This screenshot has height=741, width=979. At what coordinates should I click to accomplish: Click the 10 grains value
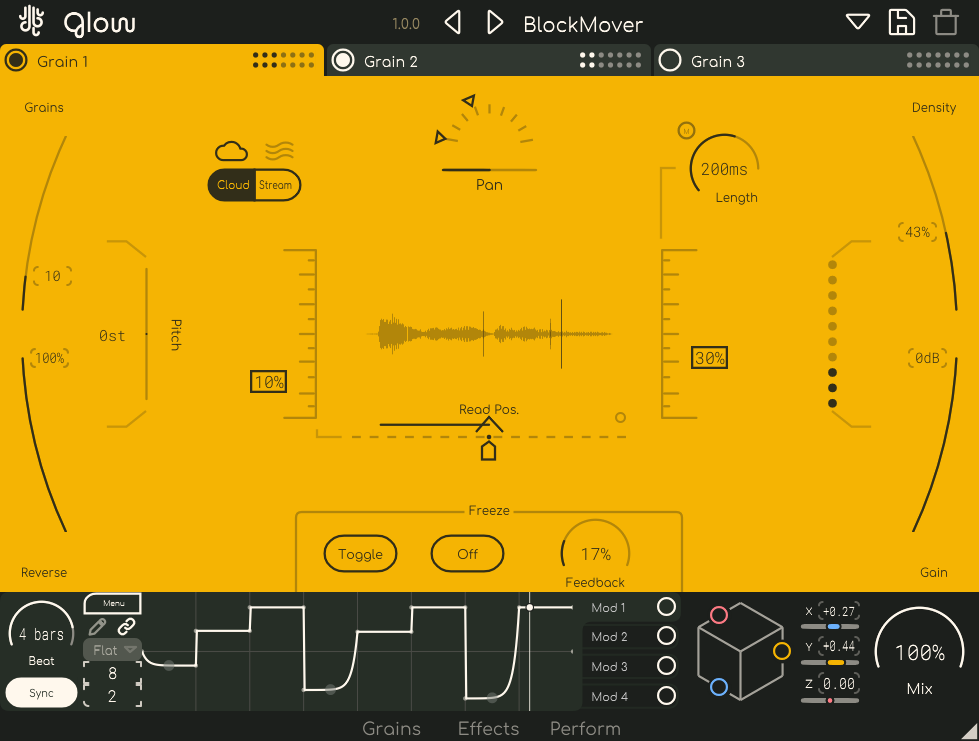tap(52, 276)
